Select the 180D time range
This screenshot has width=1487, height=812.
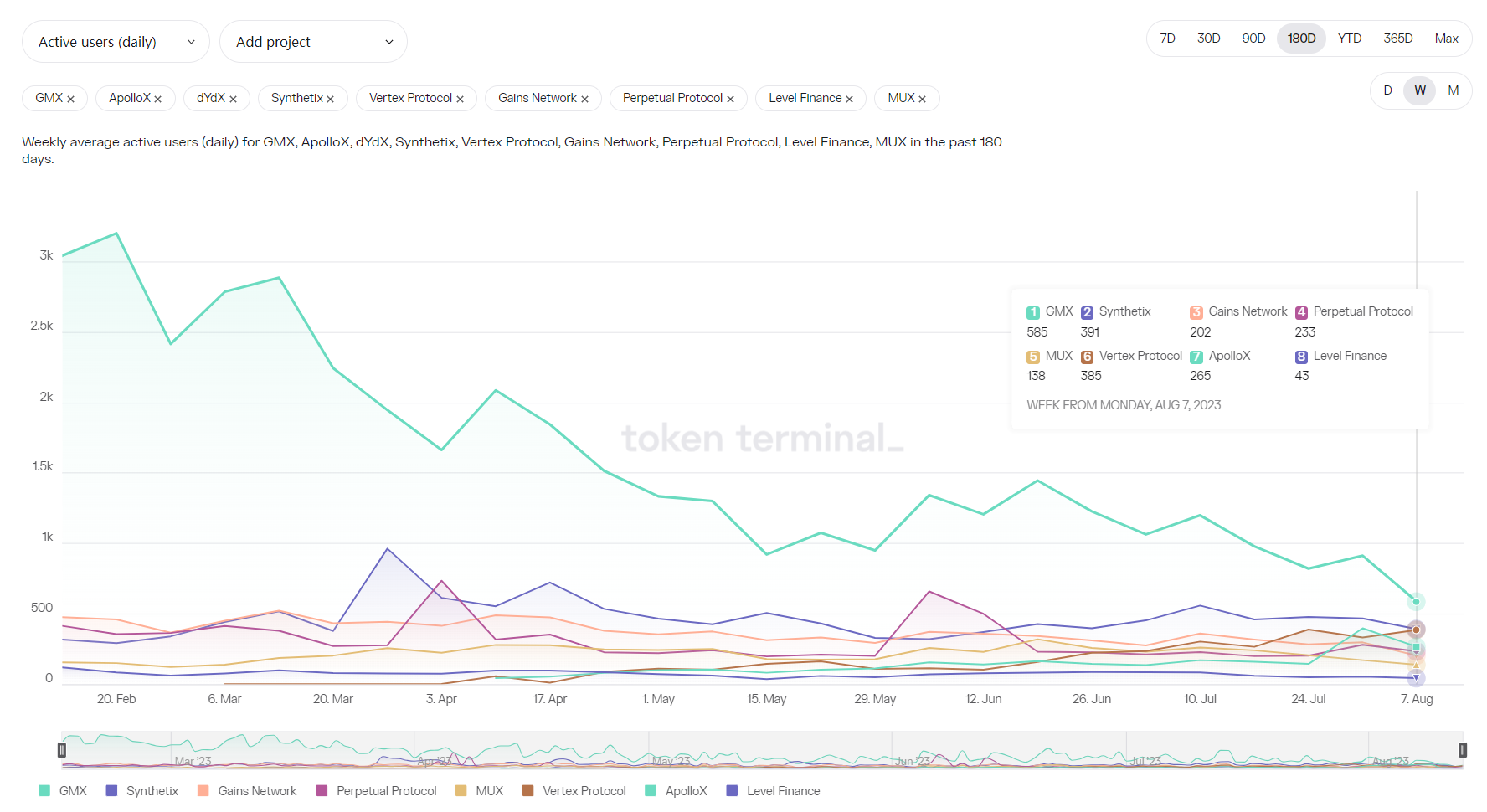pyautogui.click(x=1301, y=39)
